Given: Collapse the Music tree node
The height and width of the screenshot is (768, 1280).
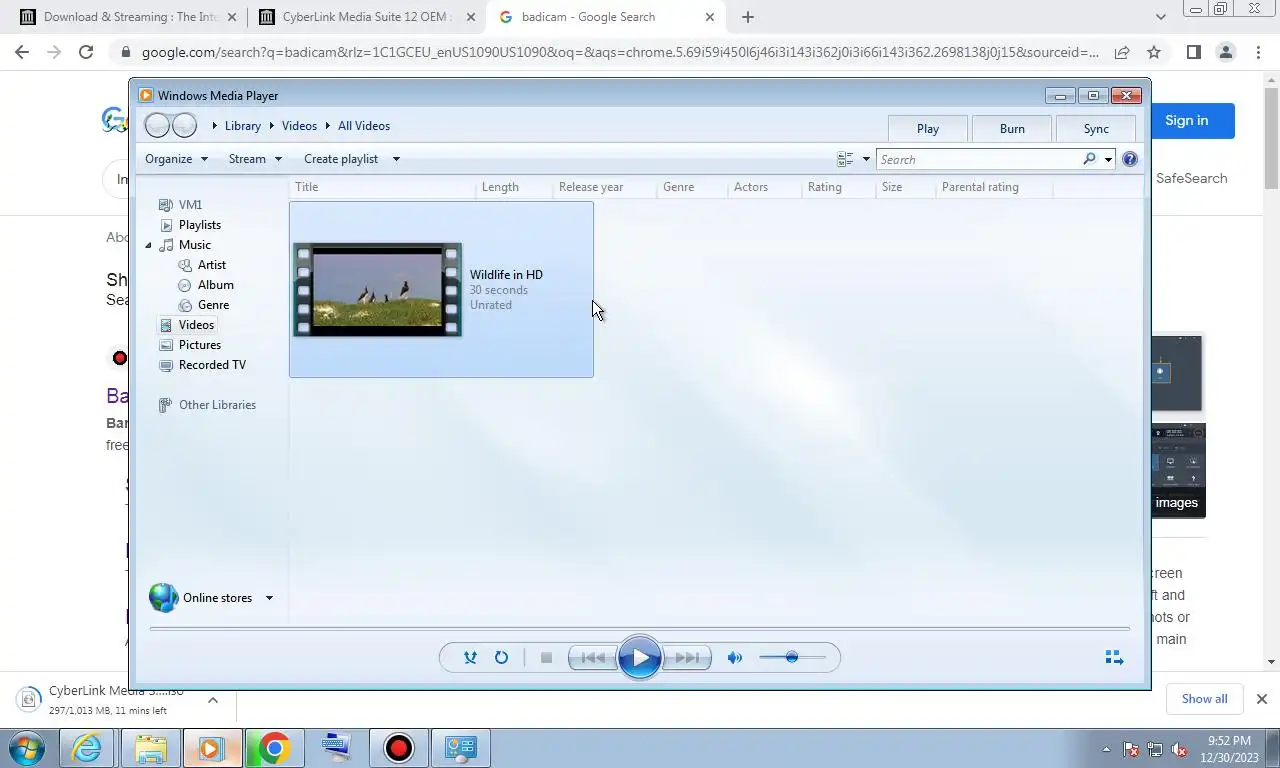Looking at the screenshot, I should click(149, 245).
